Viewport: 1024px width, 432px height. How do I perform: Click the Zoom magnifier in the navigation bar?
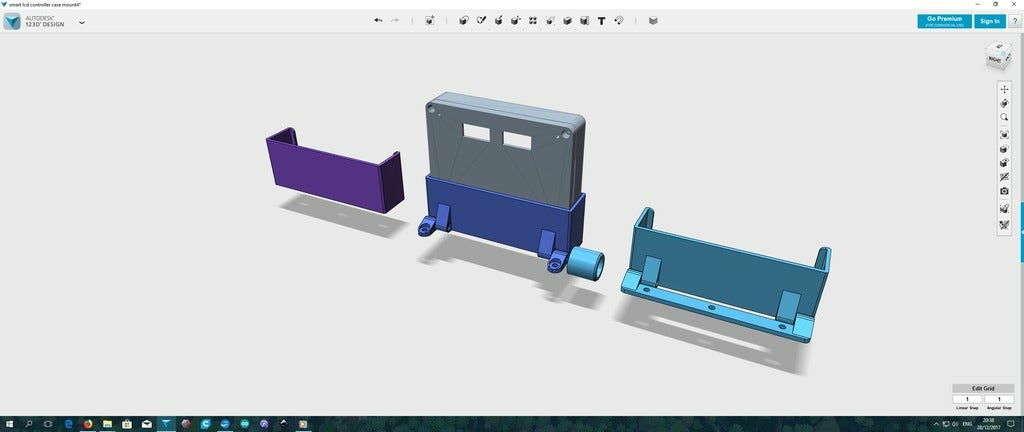(1004, 117)
